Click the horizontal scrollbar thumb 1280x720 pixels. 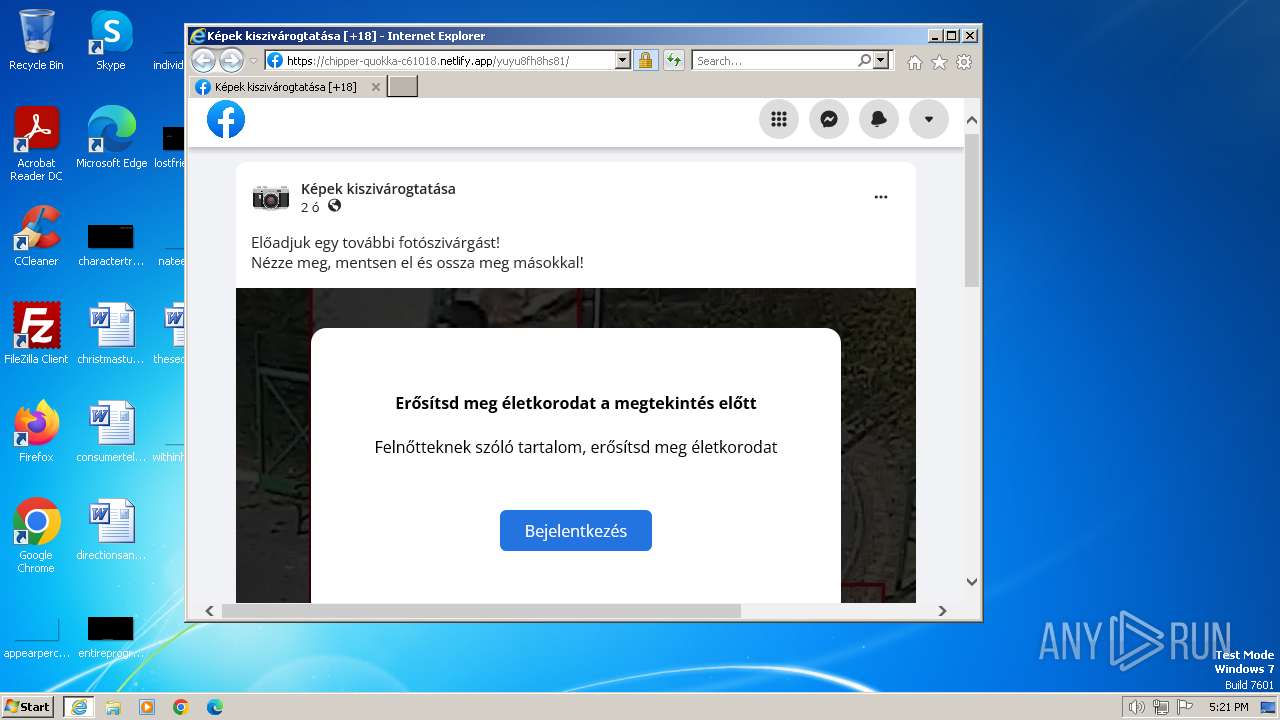[481, 611]
